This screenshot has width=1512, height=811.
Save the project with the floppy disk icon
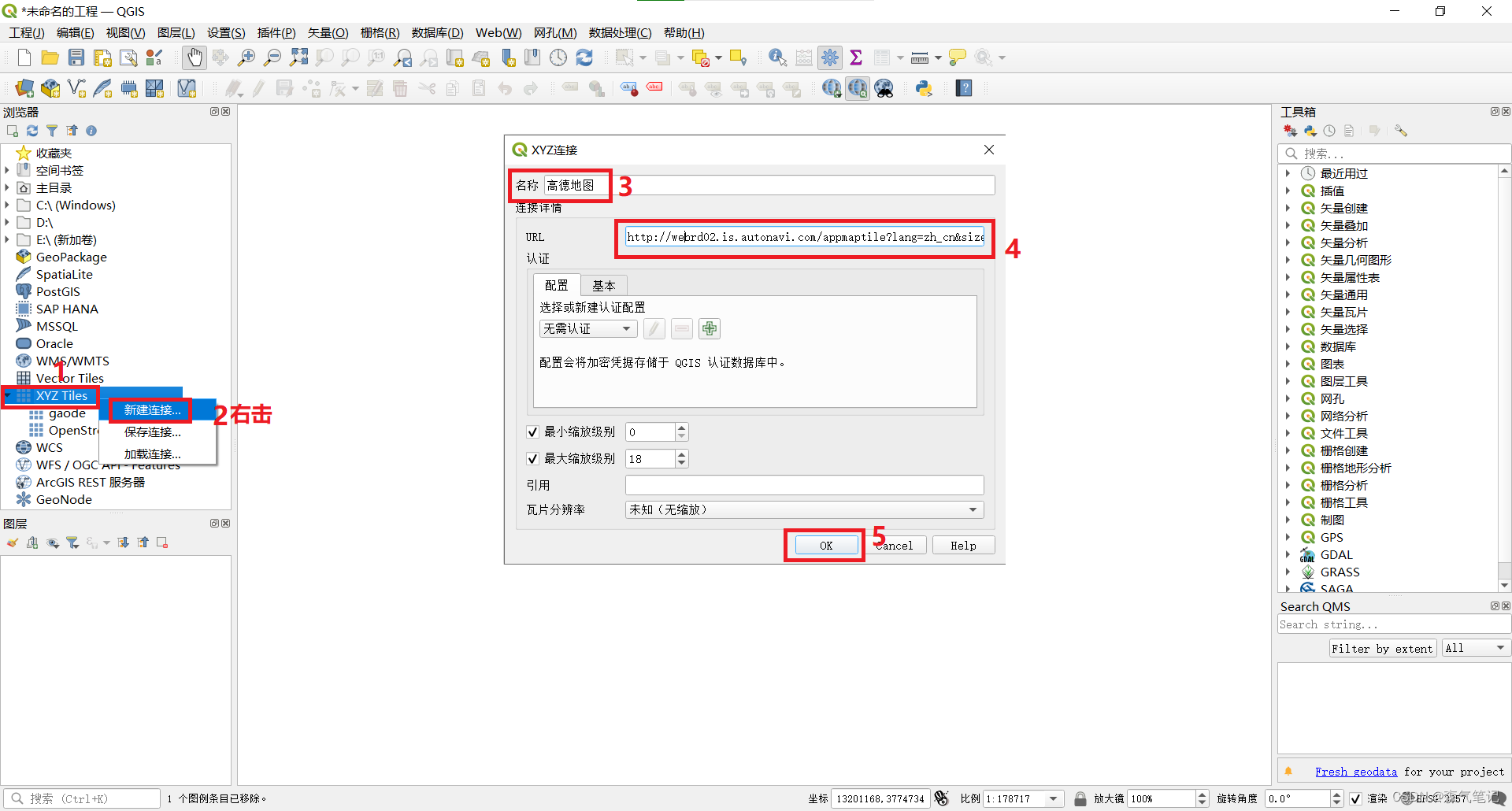76,57
